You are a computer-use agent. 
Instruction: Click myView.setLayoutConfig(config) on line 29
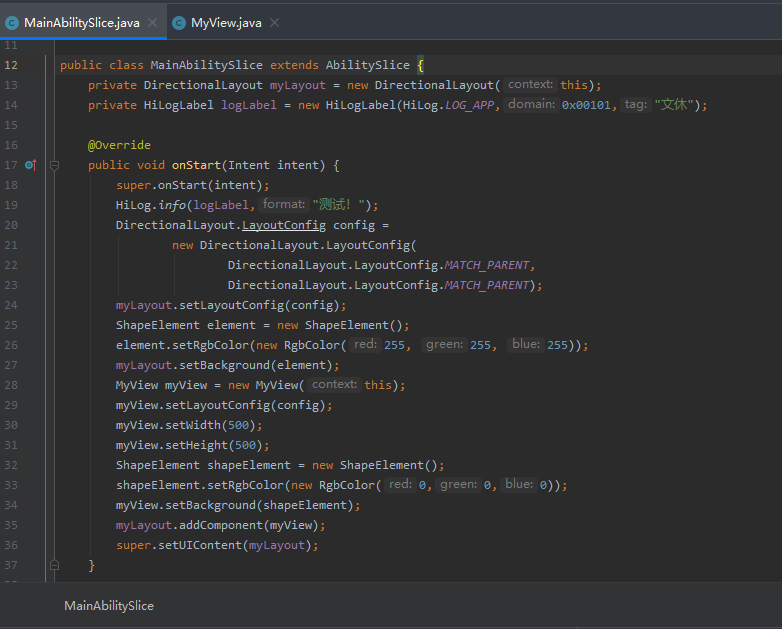point(224,405)
